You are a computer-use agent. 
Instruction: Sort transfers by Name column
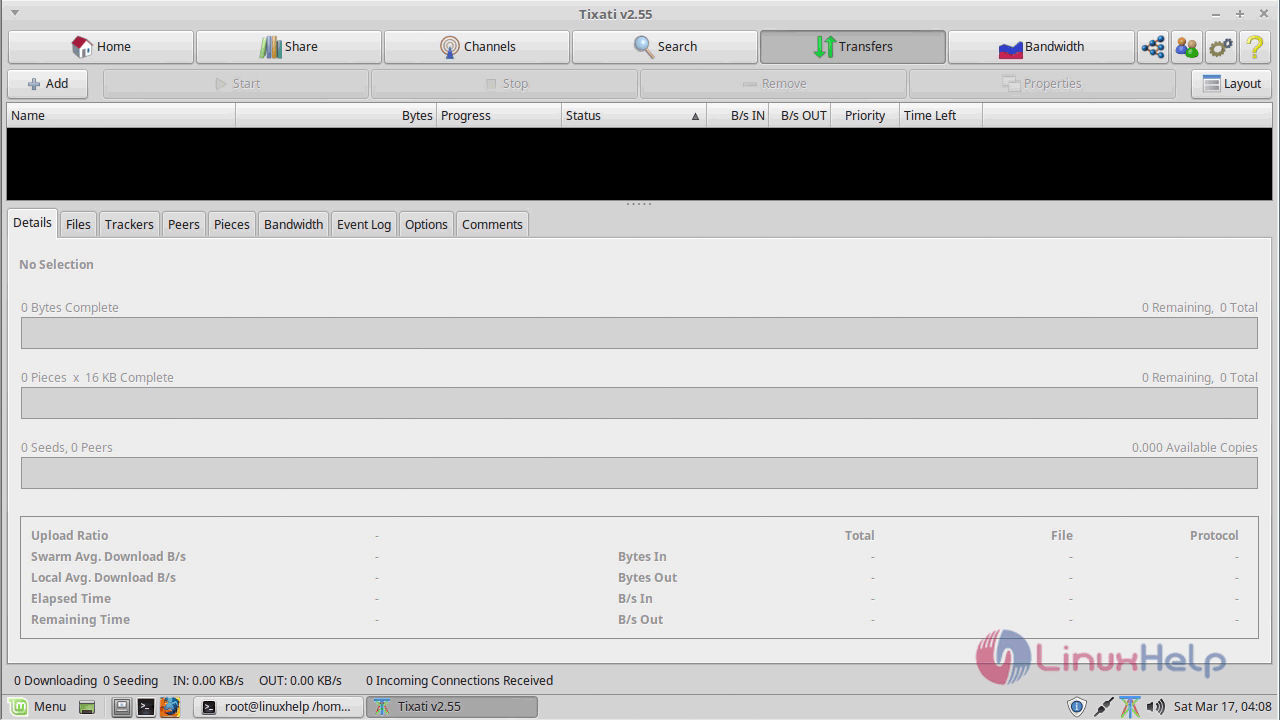pos(121,116)
